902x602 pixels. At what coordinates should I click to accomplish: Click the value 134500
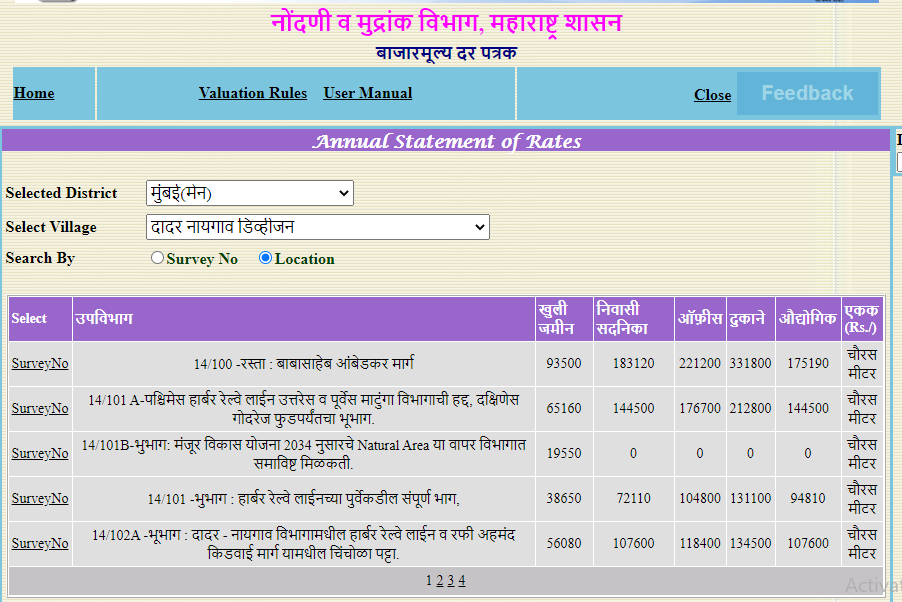(x=750, y=543)
